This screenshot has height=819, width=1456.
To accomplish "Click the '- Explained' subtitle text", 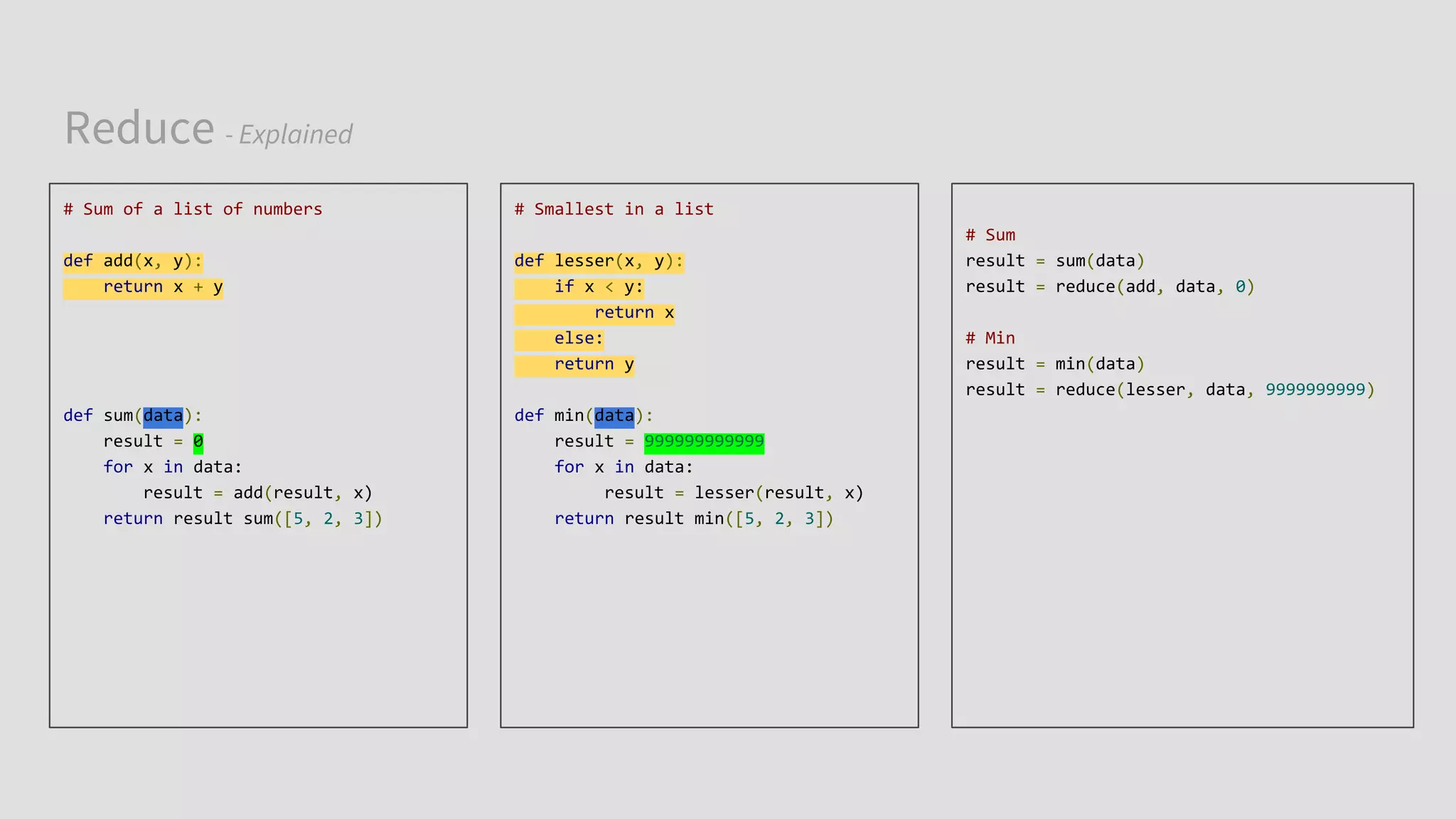I will click(289, 134).
